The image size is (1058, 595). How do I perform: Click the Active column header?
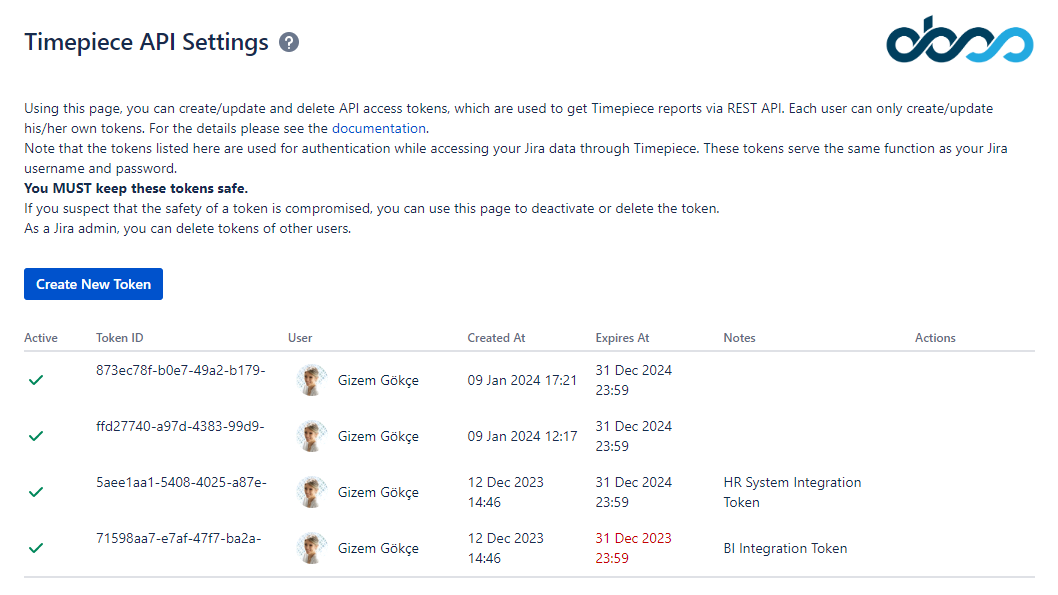pyautogui.click(x=41, y=338)
